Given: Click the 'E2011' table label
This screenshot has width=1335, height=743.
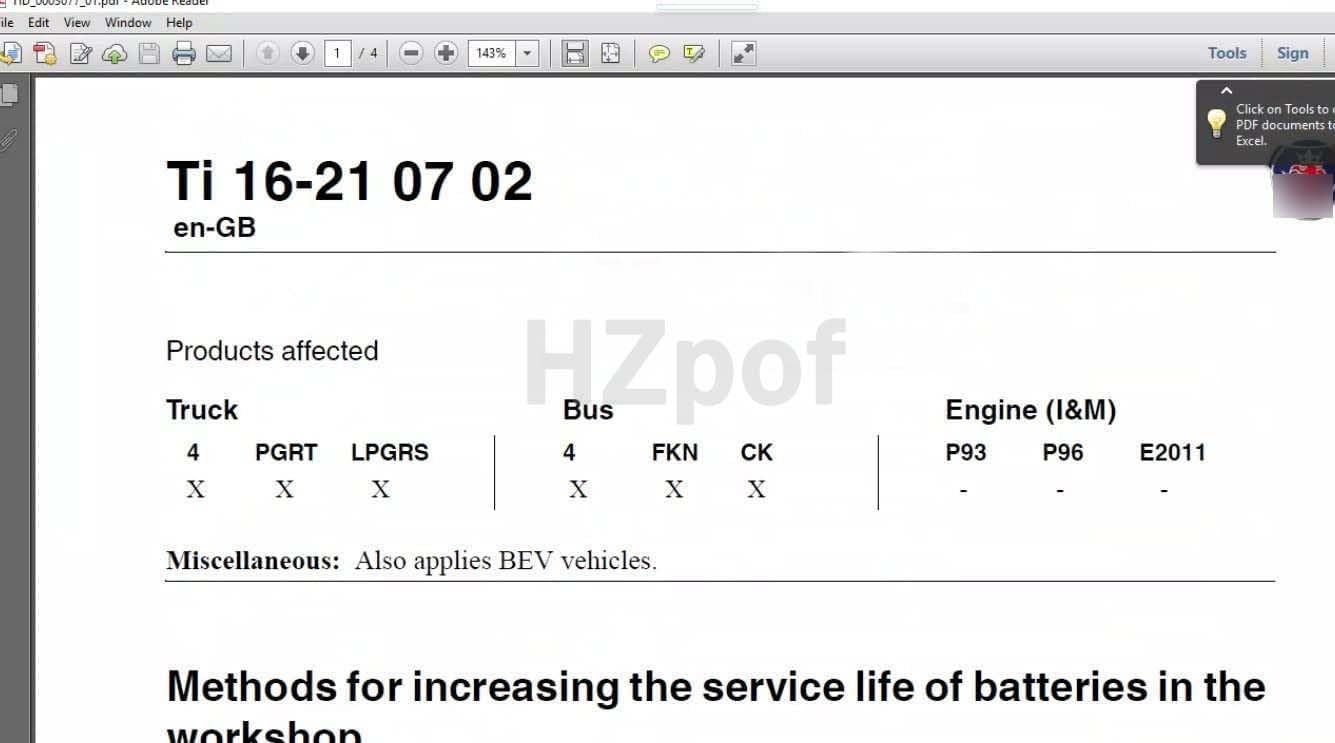Looking at the screenshot, I should coord(1173,452).
